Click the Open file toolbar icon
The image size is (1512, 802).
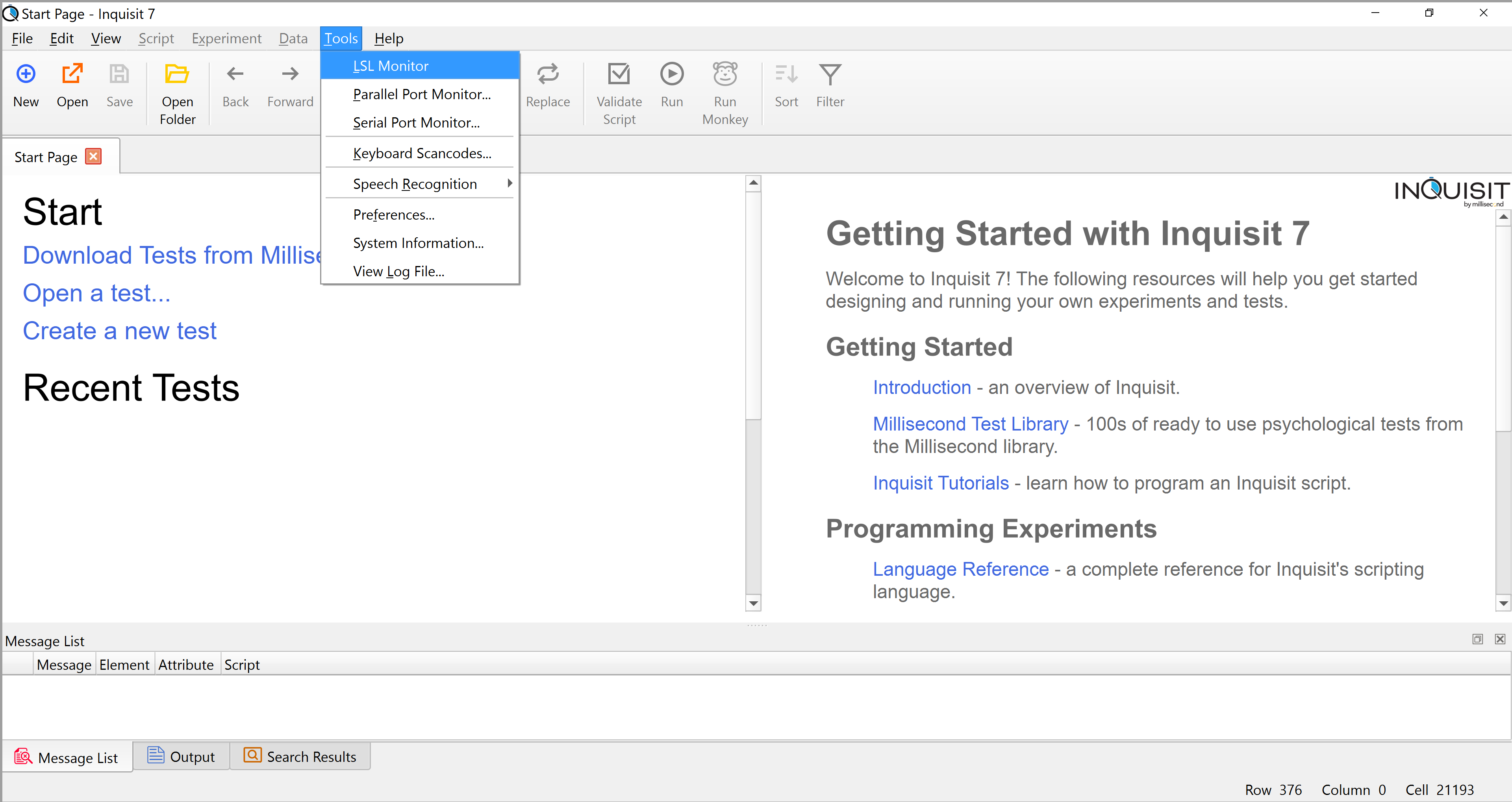click(x=72, y=74)
